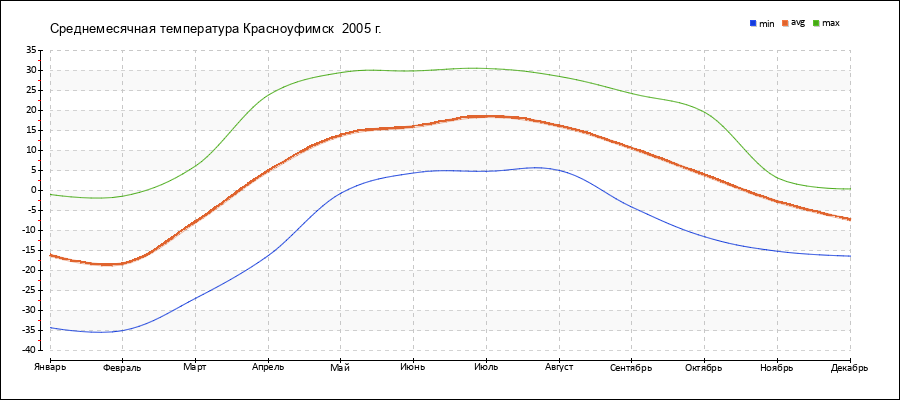Click the Май month label
Screen dimensions: 900x400
click(x=340, y=367)
